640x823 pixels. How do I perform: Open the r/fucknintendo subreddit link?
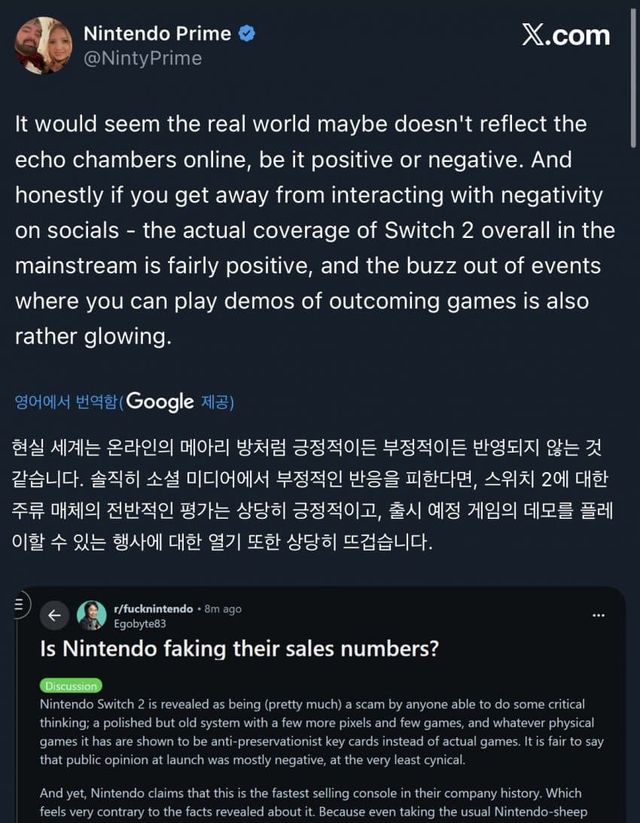153,608
